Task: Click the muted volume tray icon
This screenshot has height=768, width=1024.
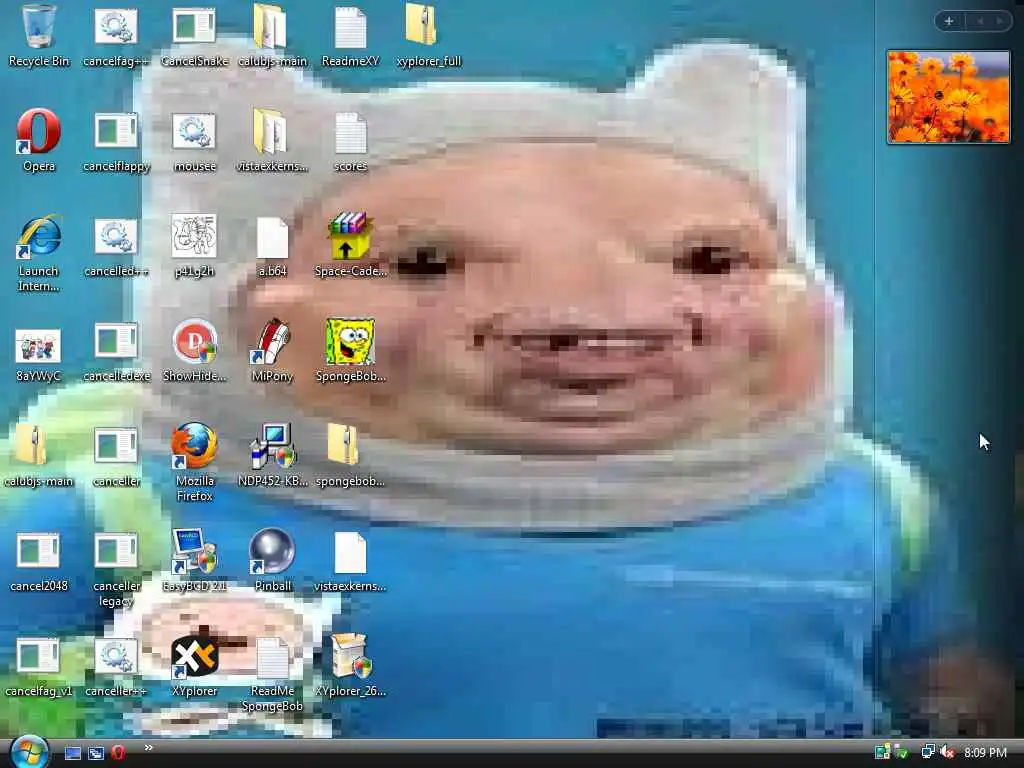Action: [x=948, y=752]
